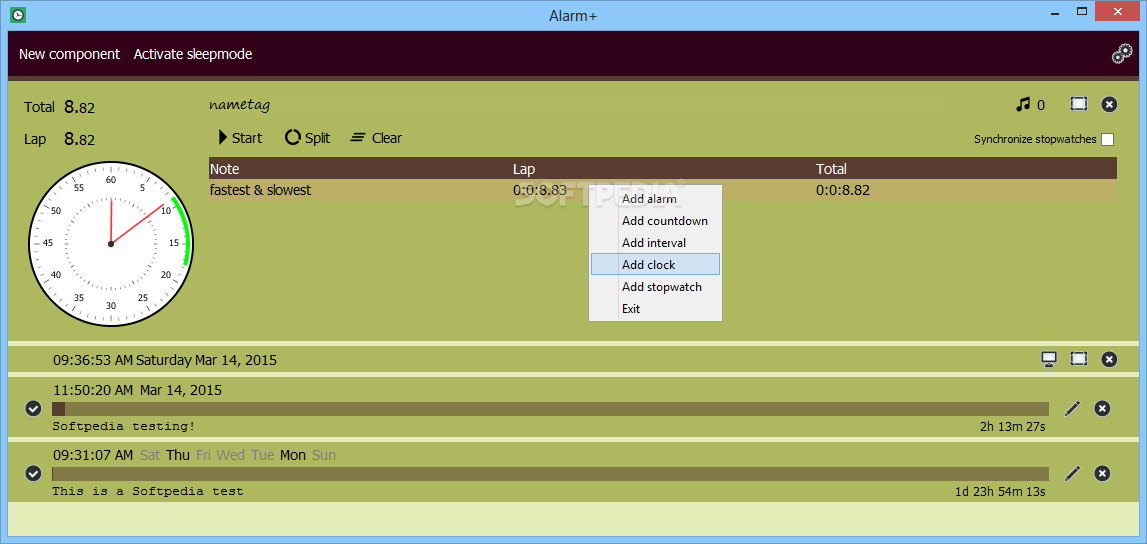Close the stopwatch component
Viewport: 1147px width, 544px height.
[x=1109, y=105]
